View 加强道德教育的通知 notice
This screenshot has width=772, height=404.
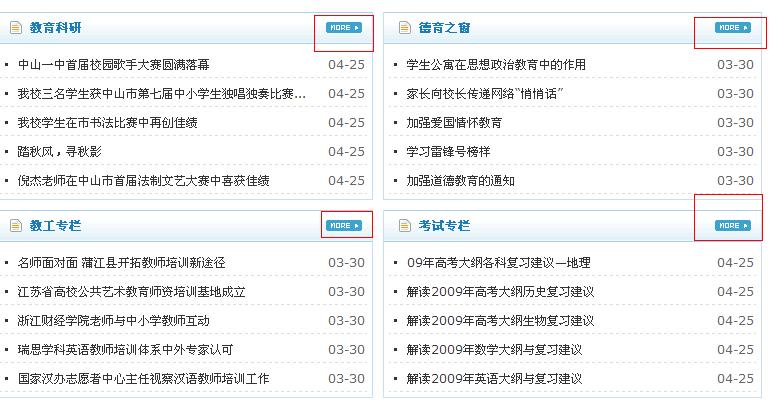(460, 181)
